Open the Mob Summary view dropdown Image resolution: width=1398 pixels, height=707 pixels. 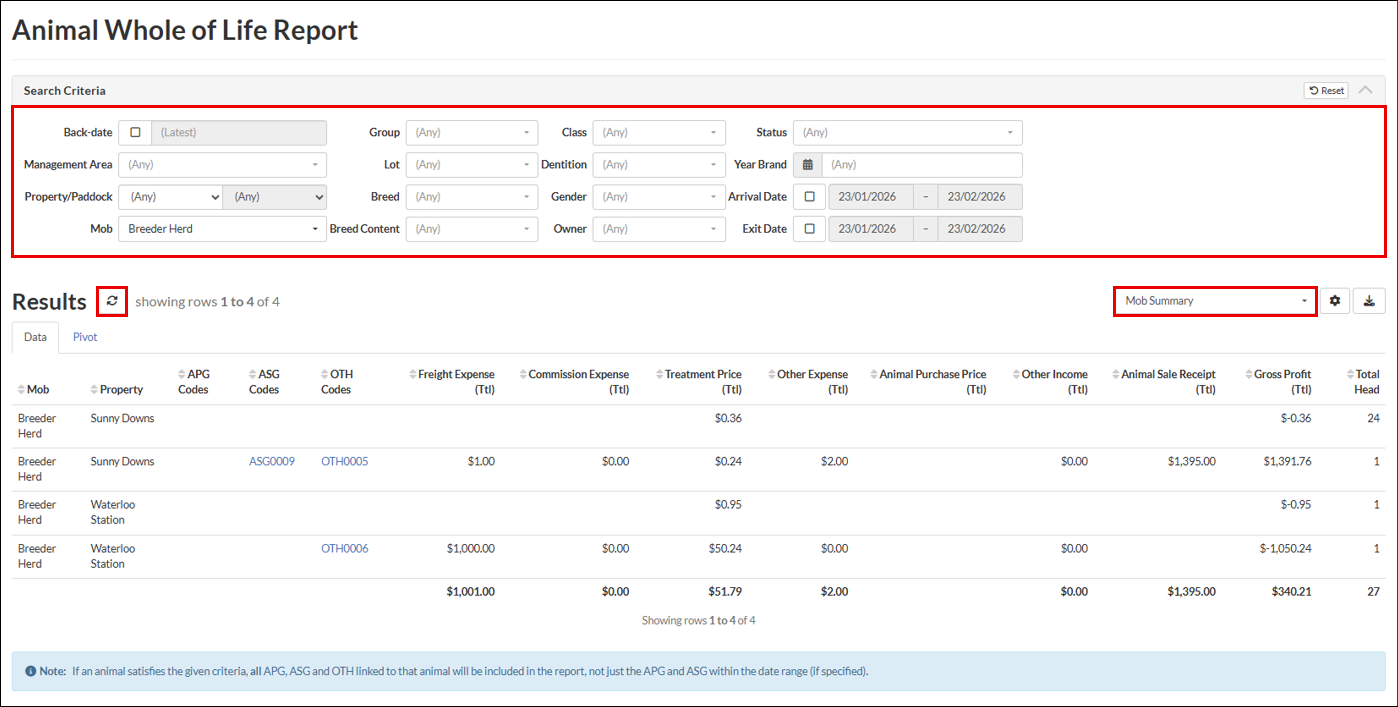(1214, 301)
